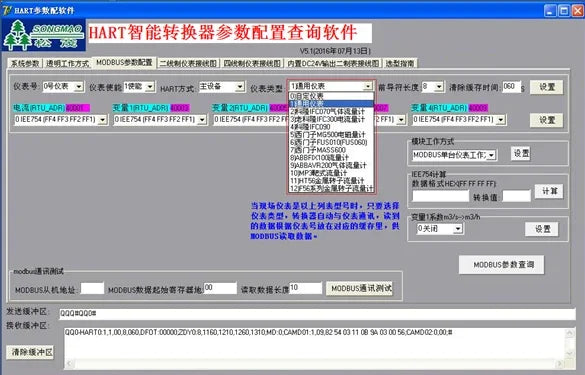Switch to the 选型指南 tab

[400, 63]
